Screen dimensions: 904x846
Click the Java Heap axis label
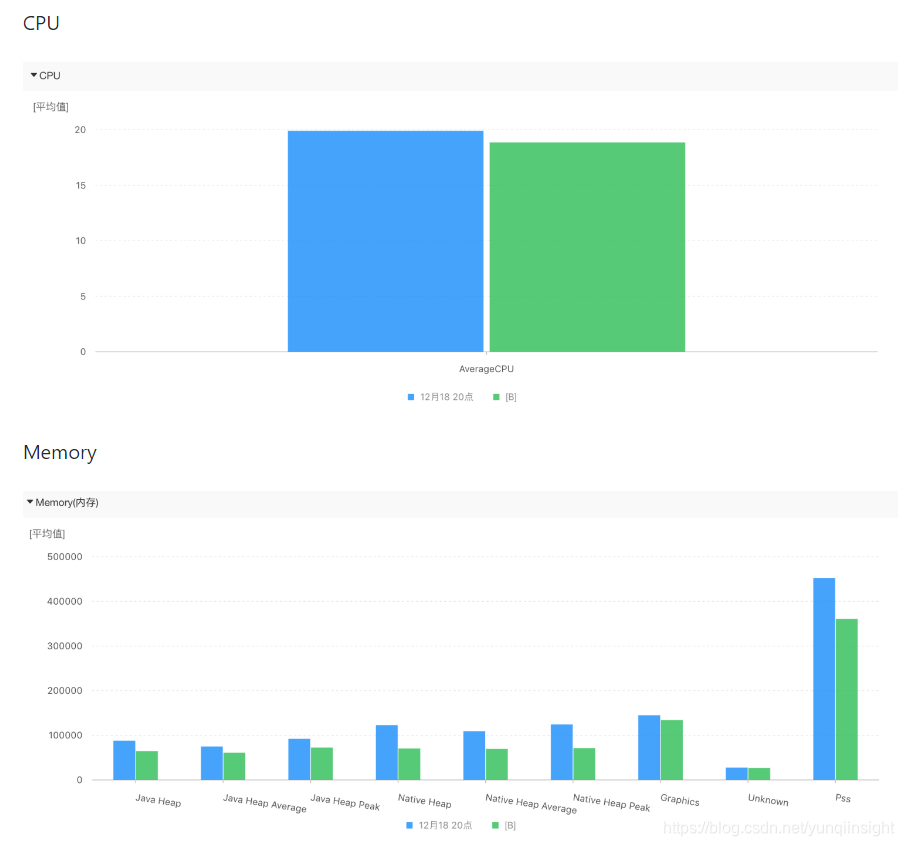158,800
